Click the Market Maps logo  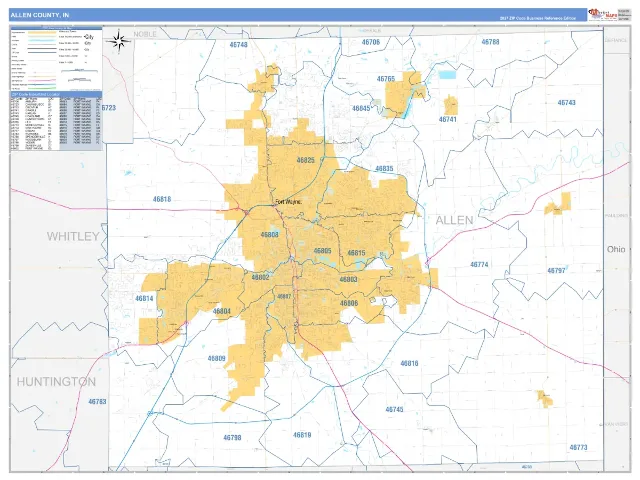point(602,15)
